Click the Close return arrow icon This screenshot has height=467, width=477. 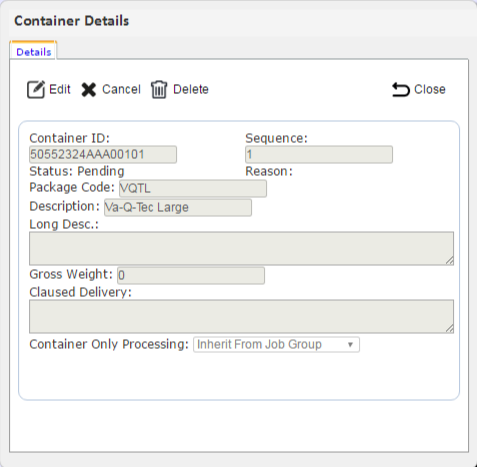400,90
